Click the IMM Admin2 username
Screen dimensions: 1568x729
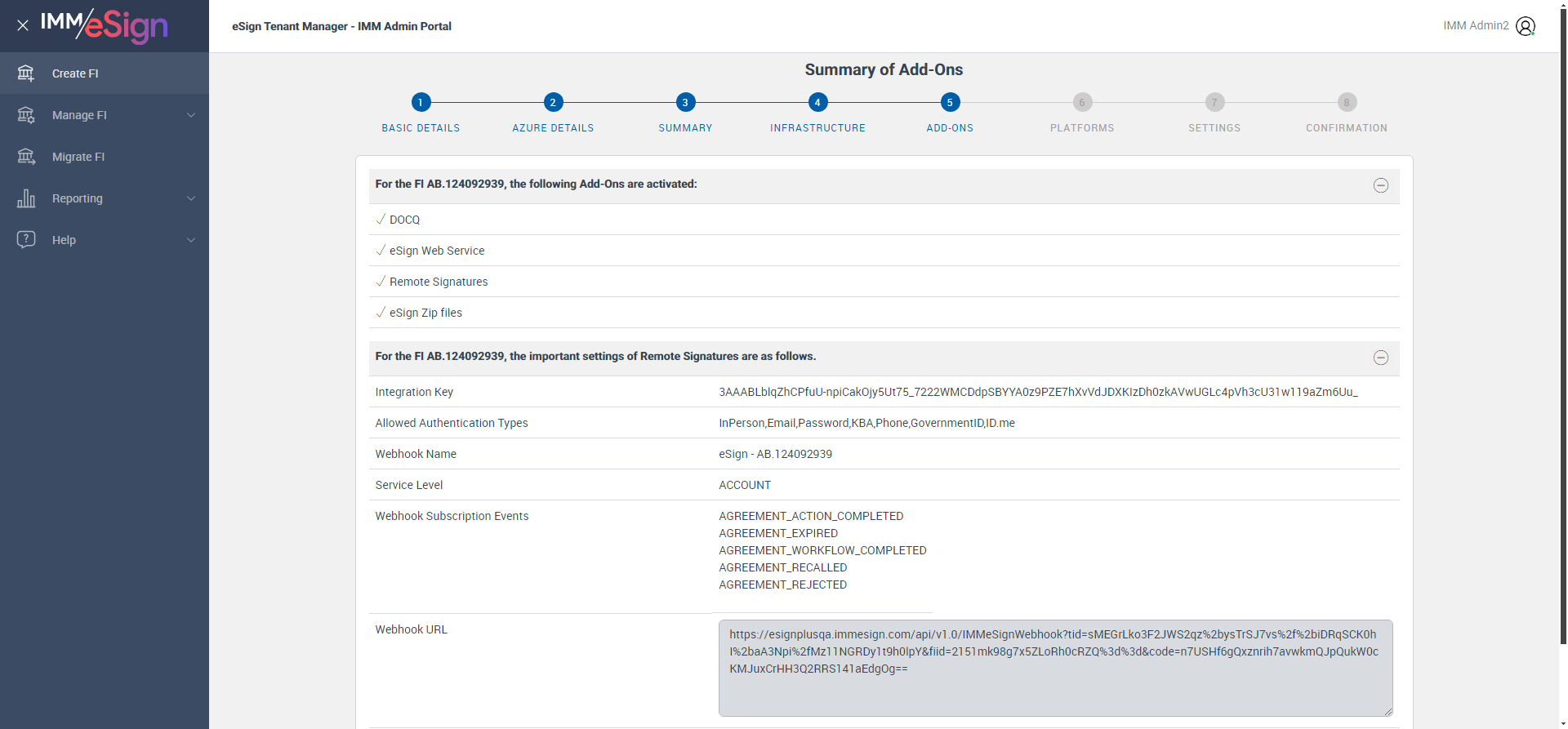[x=1476, y=25]
